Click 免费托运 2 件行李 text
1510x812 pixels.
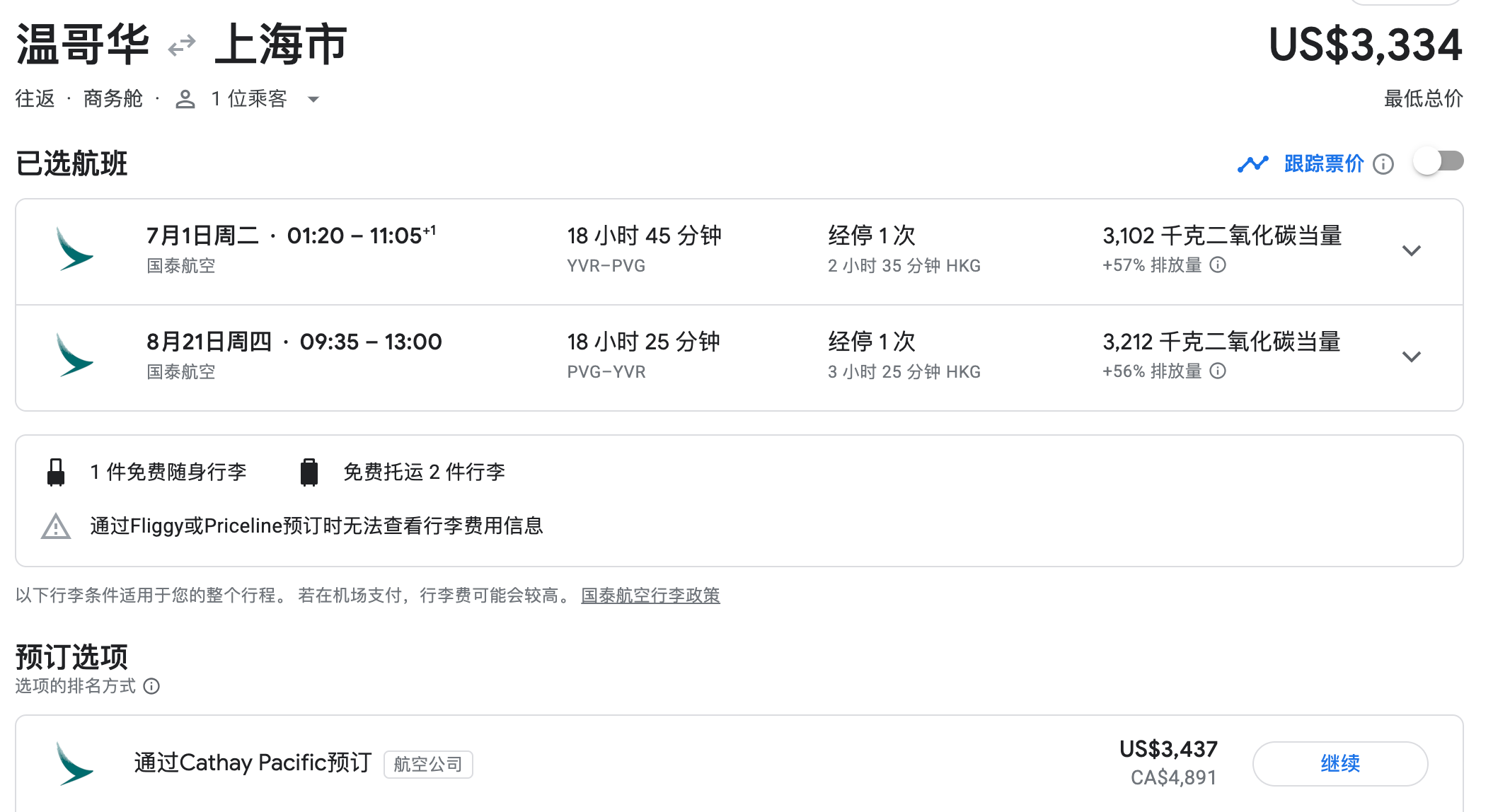coord(424,472)
